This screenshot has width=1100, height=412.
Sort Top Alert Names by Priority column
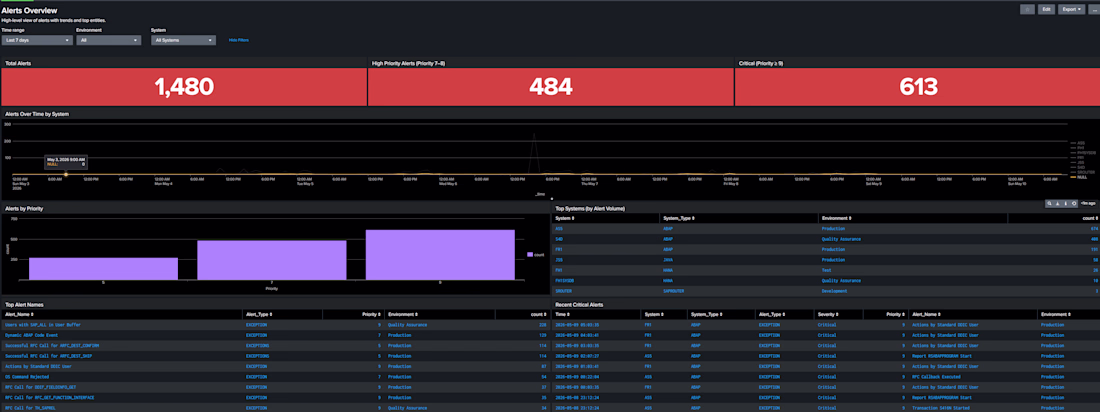click(x=371, y=314)
